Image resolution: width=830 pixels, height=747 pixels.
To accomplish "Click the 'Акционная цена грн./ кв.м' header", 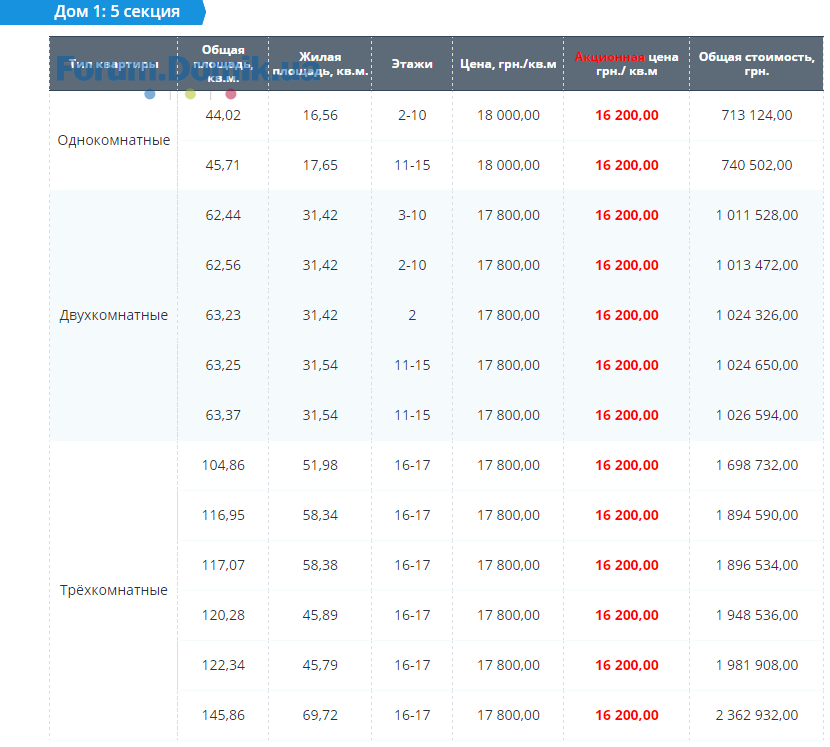I will click(x=627, y=64).
